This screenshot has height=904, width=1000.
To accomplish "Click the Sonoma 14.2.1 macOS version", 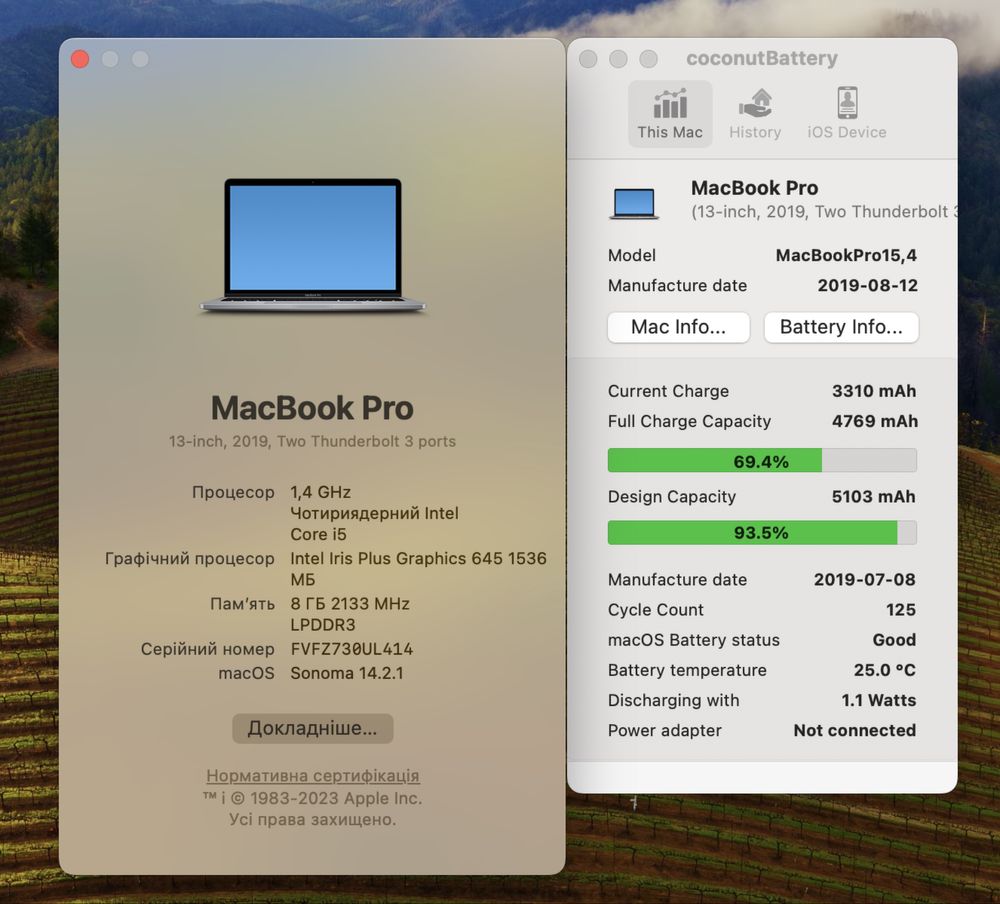I will click(347, 674).
